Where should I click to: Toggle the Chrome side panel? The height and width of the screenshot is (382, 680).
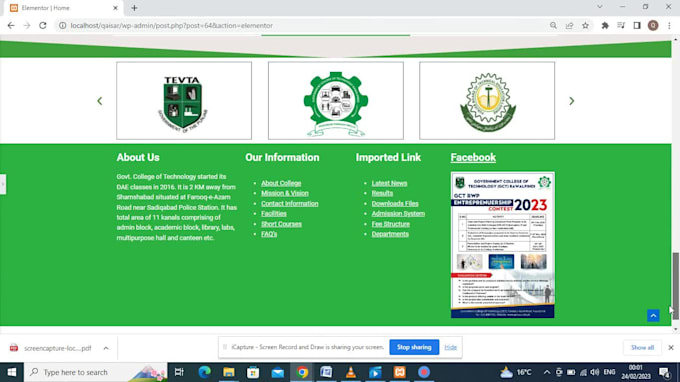point(637,26)
